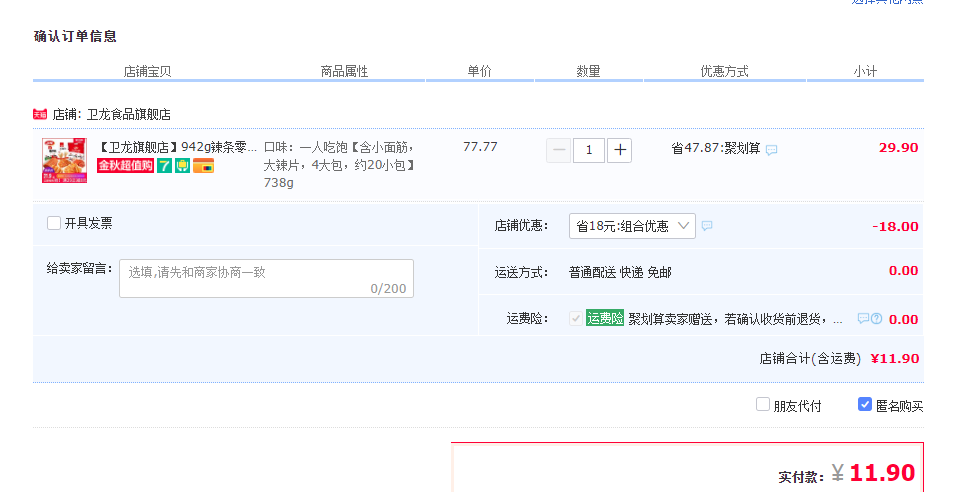This screenshot has height=492, width=956.
Task: Click the unit price 77.77
Action: pyautogui.click(x=480, y=147)
